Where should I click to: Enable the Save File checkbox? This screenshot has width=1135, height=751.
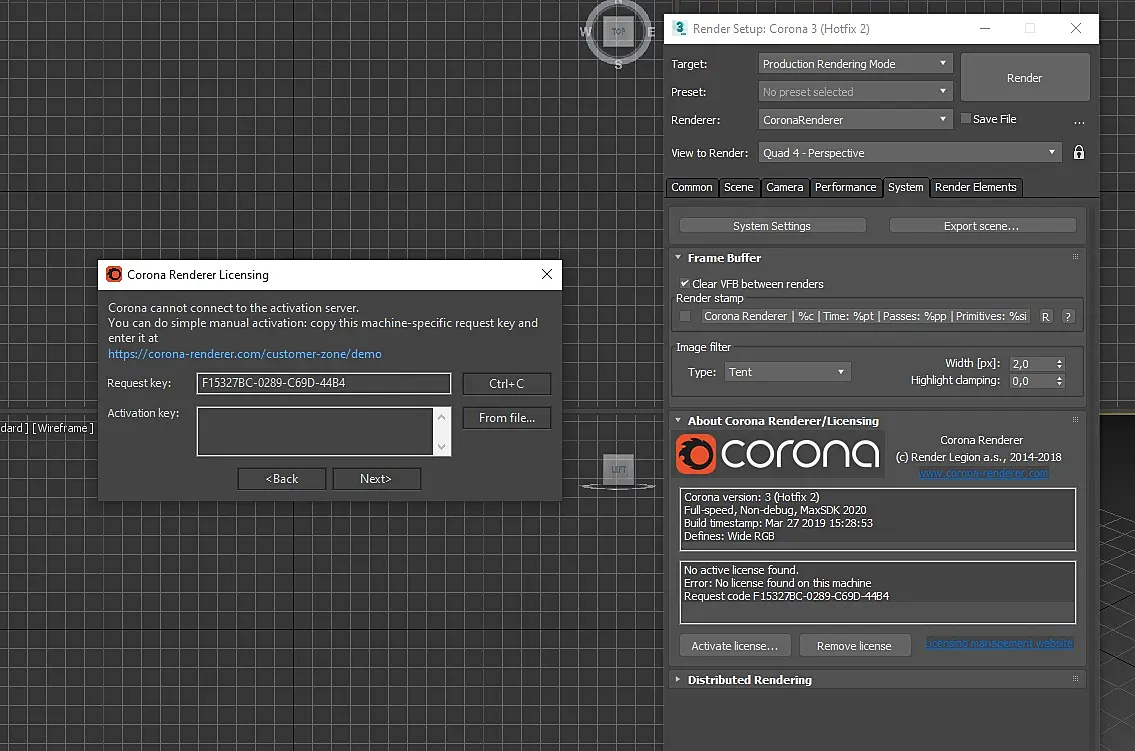pos(966,119)
